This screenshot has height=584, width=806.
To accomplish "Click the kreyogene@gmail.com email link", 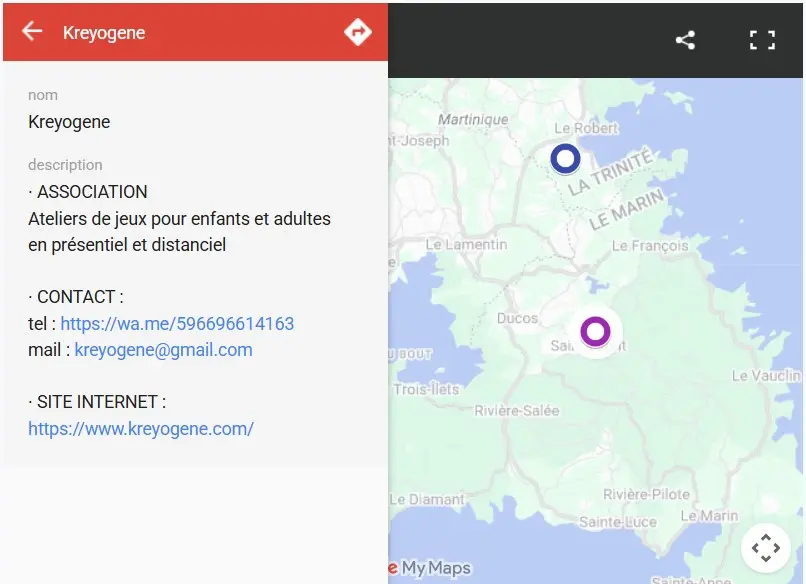I will [163, 350].
